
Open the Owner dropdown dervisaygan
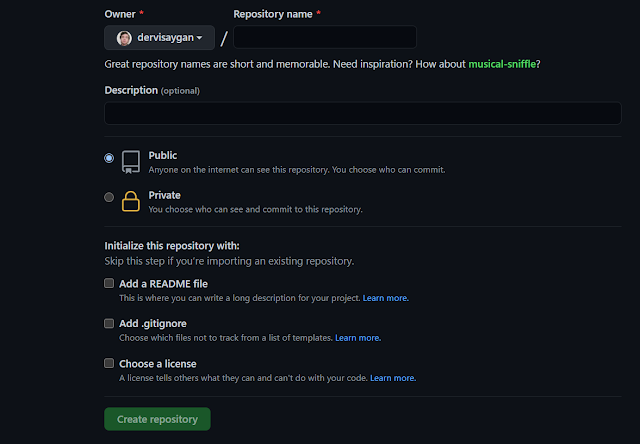pyautogui.click(x=159, y=38)
